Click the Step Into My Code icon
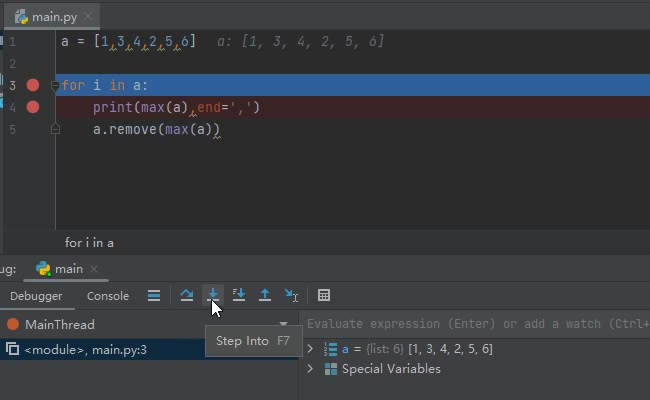This screenshot has height=400, width=650. (239, 295)
